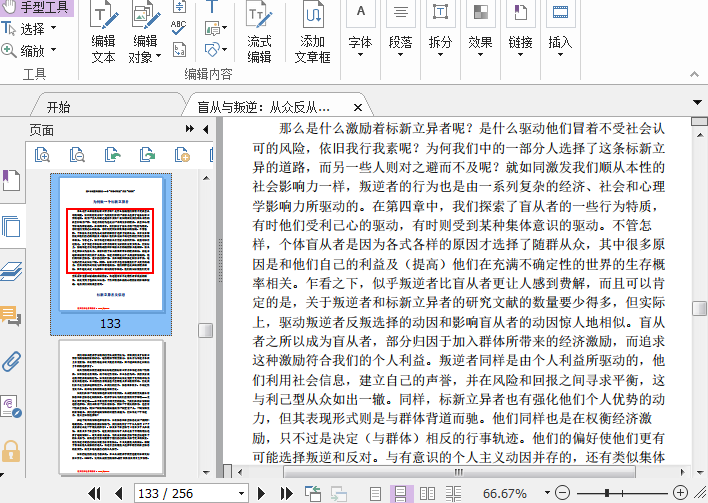Click the zoom in plus button
The height and width of the screenshot is (503, 708).
point(680,493)
